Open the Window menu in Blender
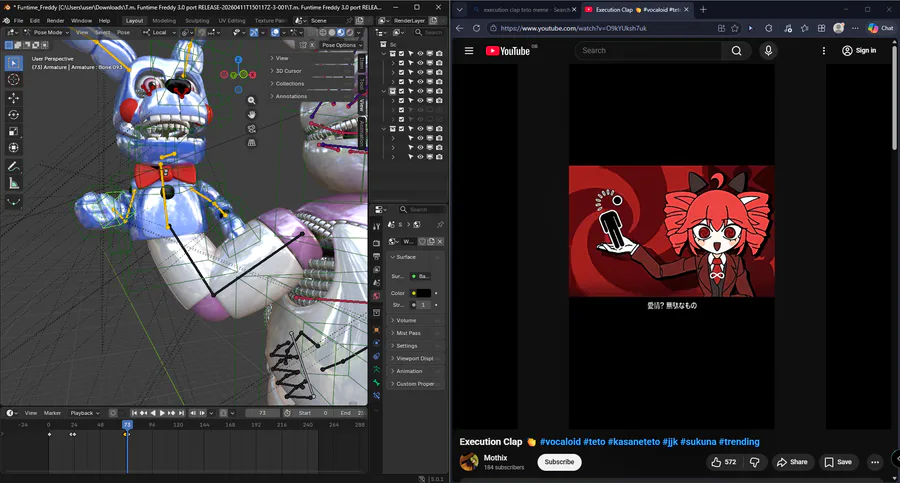The width and height of the screenshot is (900, 483). pyautogui.click(x=82, y=20)
